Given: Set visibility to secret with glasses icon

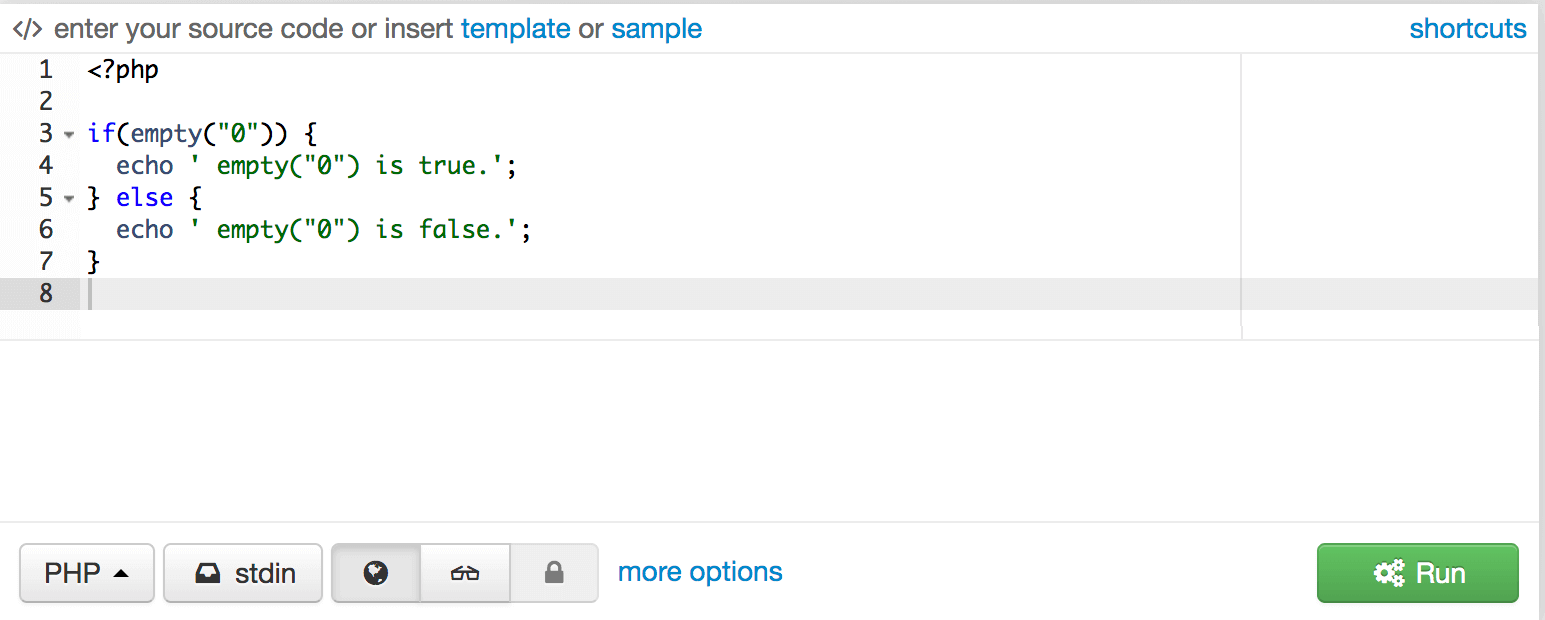Looking at the screenshot, I should [x=465, y=573].
